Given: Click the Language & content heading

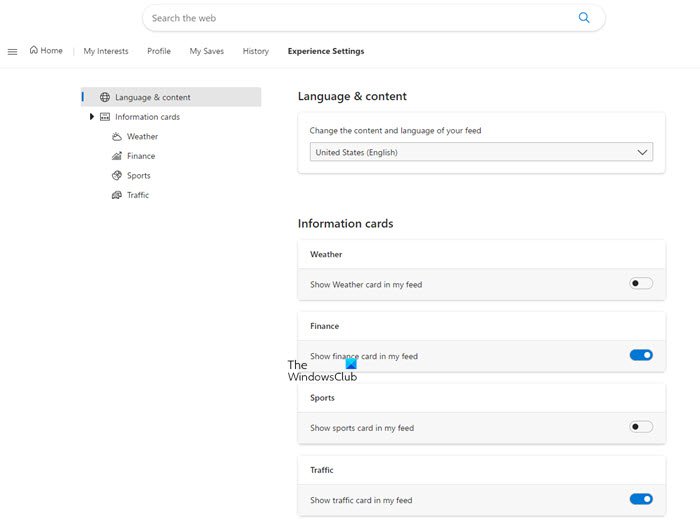Looking at the screenshot, I should click(352, 96).
